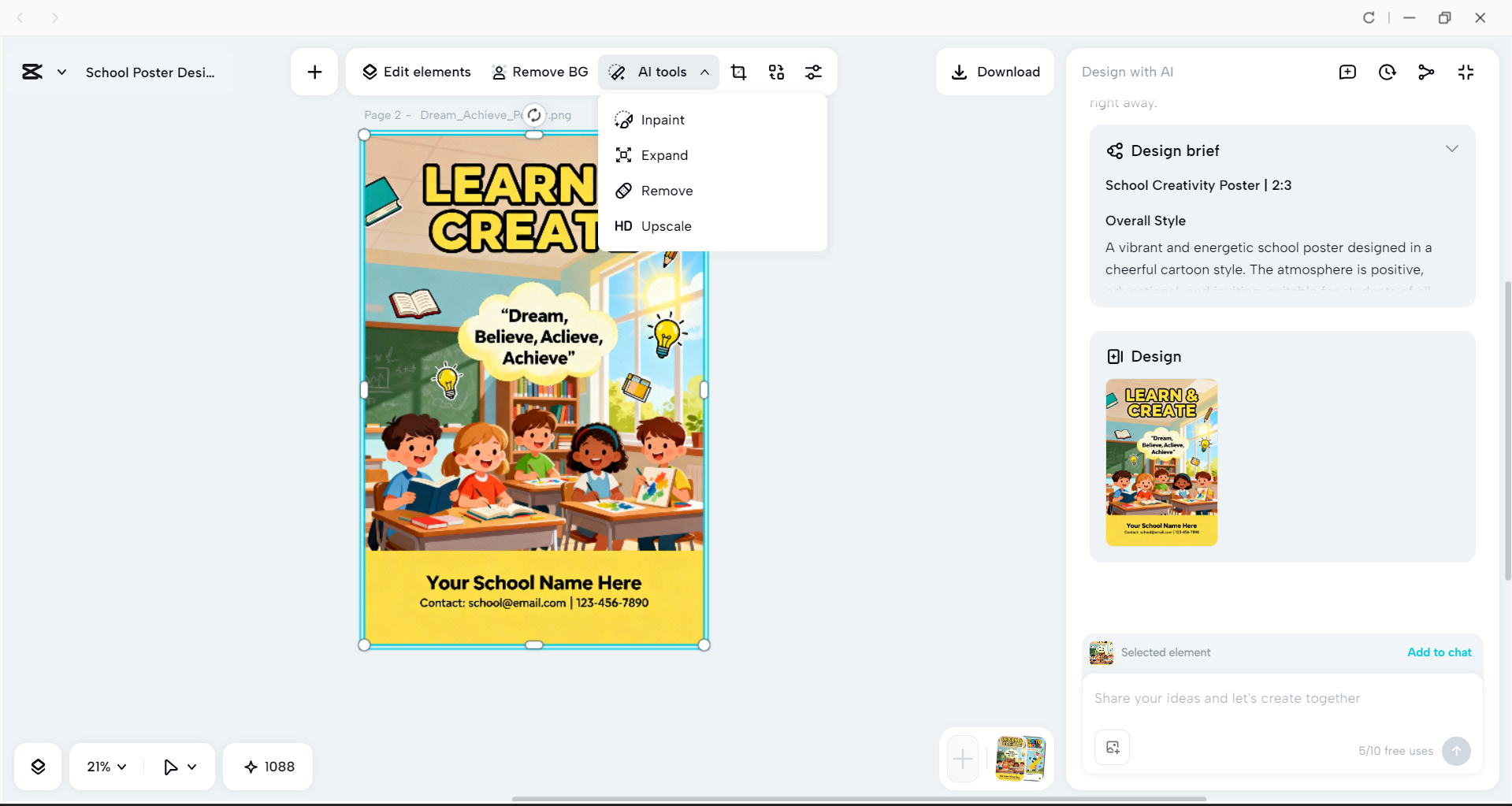Open Edit elements in the toolbar
Screen dimensions: 1512x806
416,72
